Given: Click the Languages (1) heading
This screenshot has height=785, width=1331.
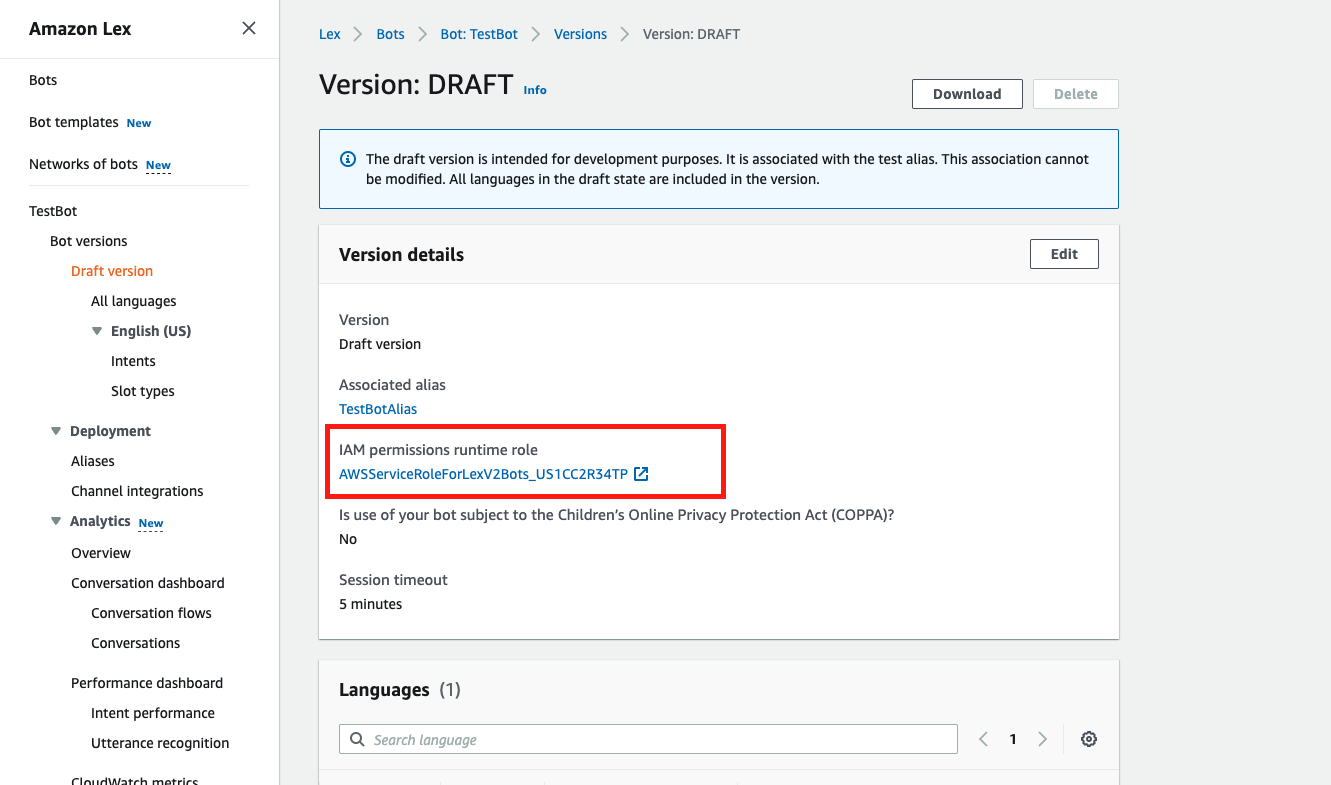Looking at the screenshot, I should coord(400,690).
